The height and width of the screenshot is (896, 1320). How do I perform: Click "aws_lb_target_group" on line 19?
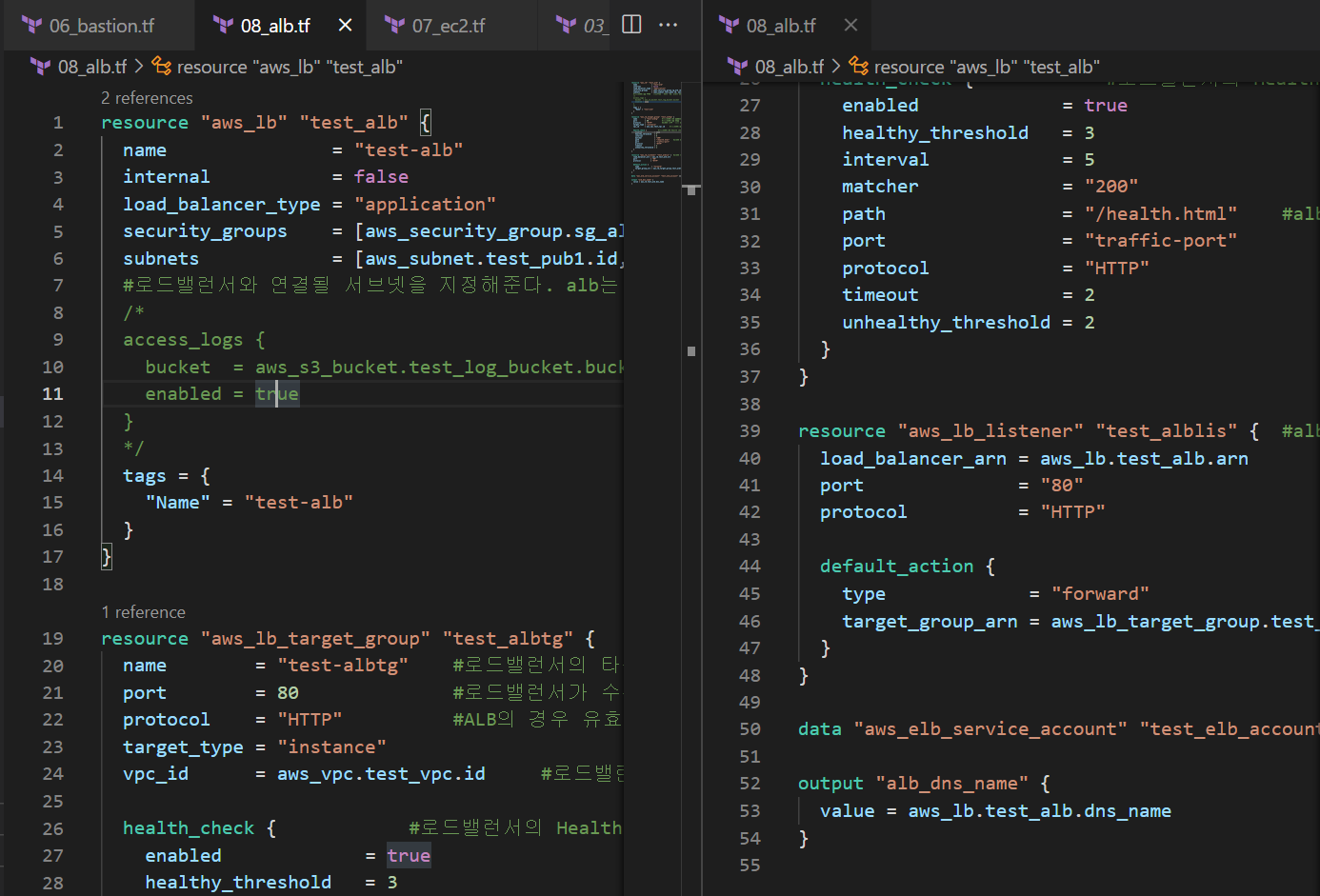tap(315, 639)
